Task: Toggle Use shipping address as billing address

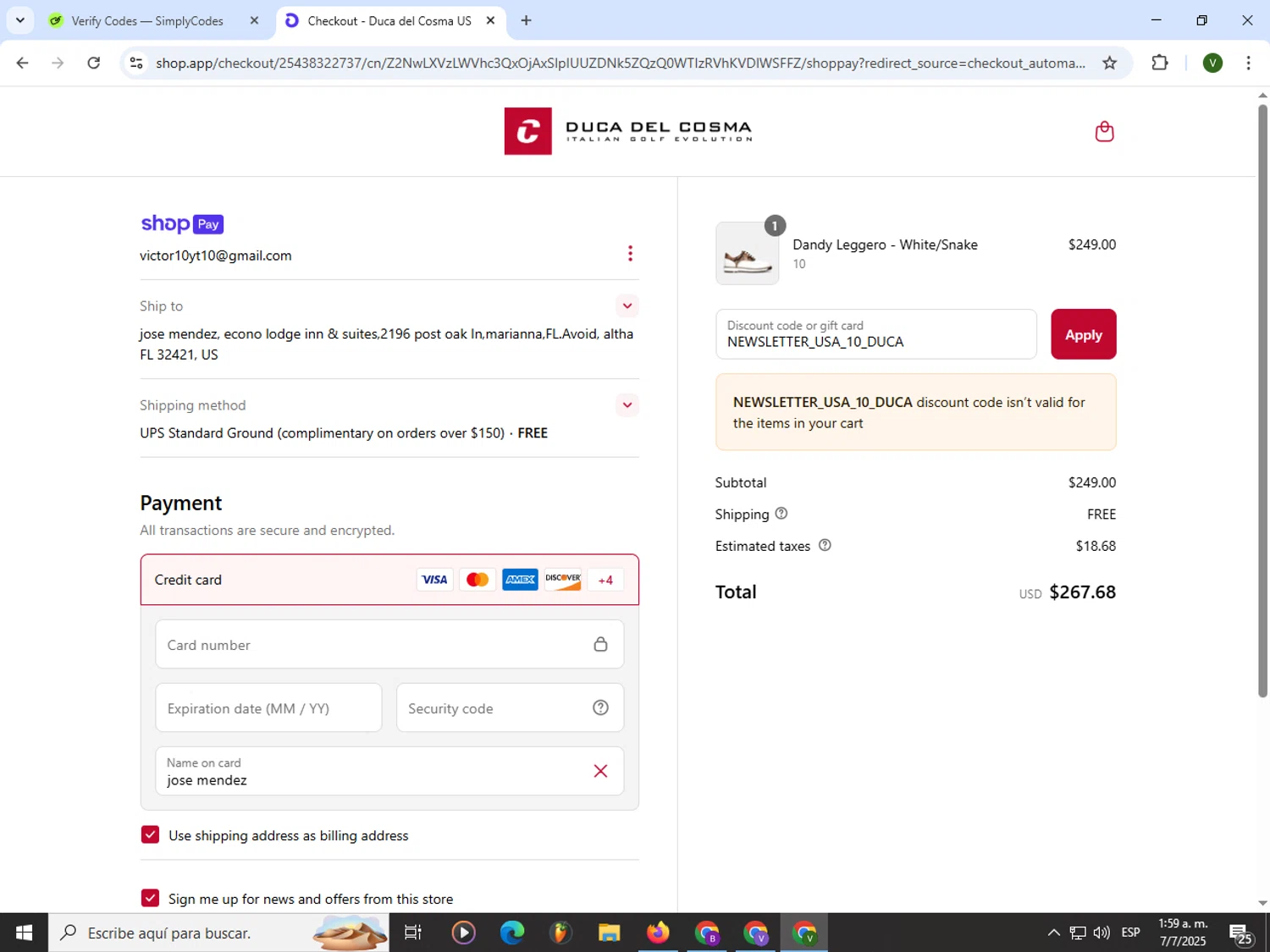Action: click(150, 834)
